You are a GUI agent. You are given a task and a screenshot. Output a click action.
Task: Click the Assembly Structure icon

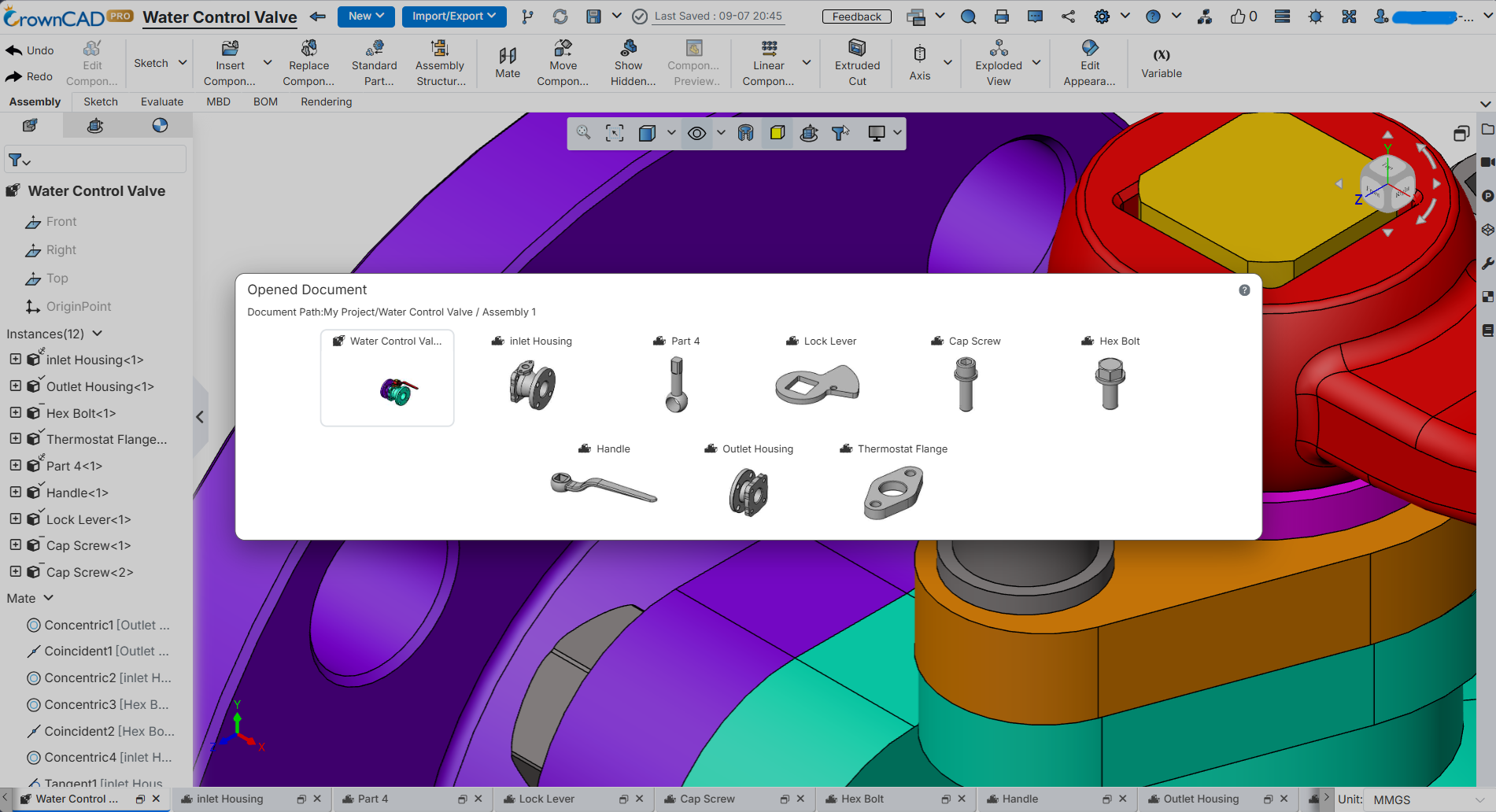pyautogui.click(x=440, y=48)
